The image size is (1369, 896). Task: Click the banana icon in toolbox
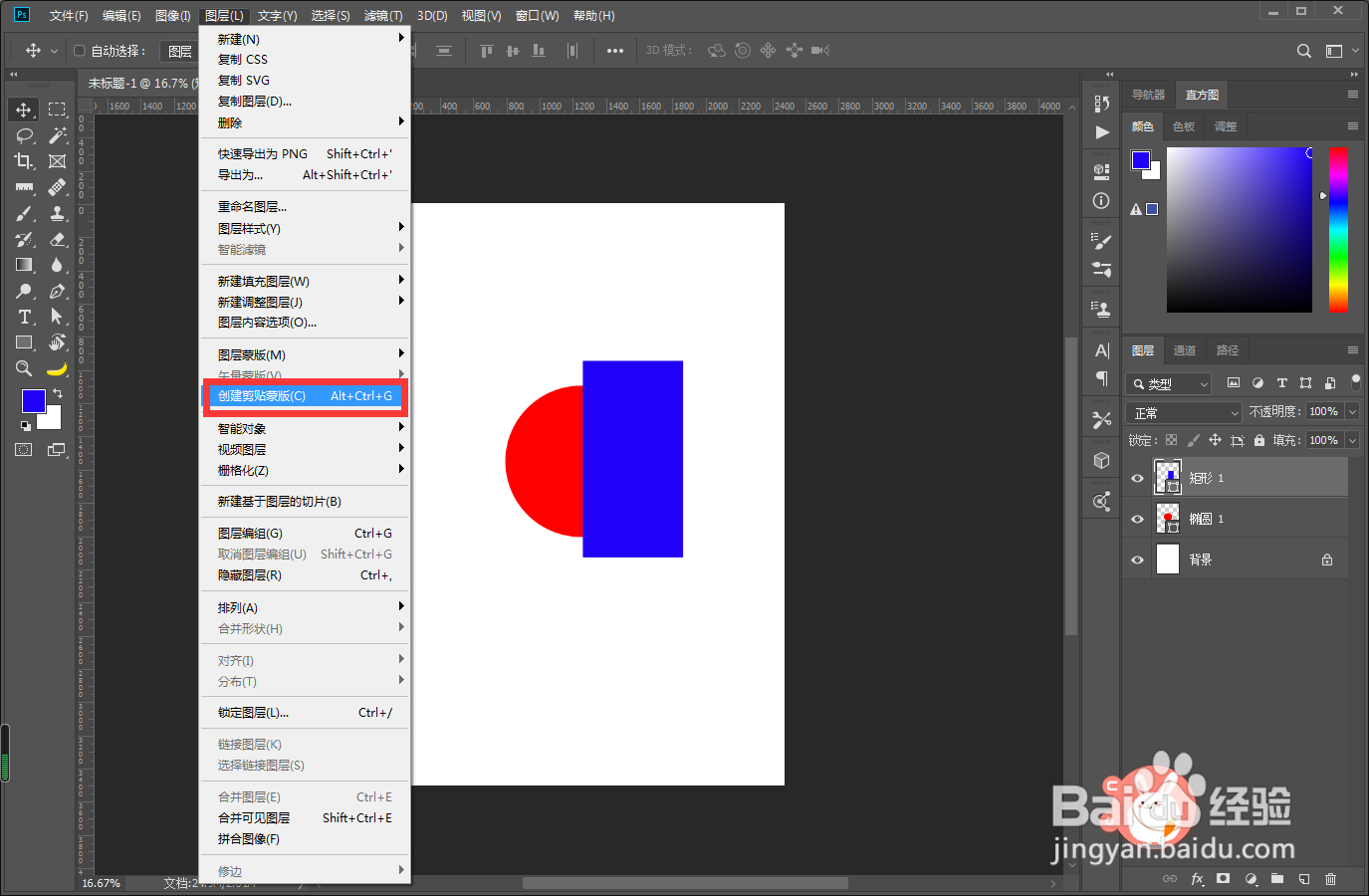pos(57,368)
